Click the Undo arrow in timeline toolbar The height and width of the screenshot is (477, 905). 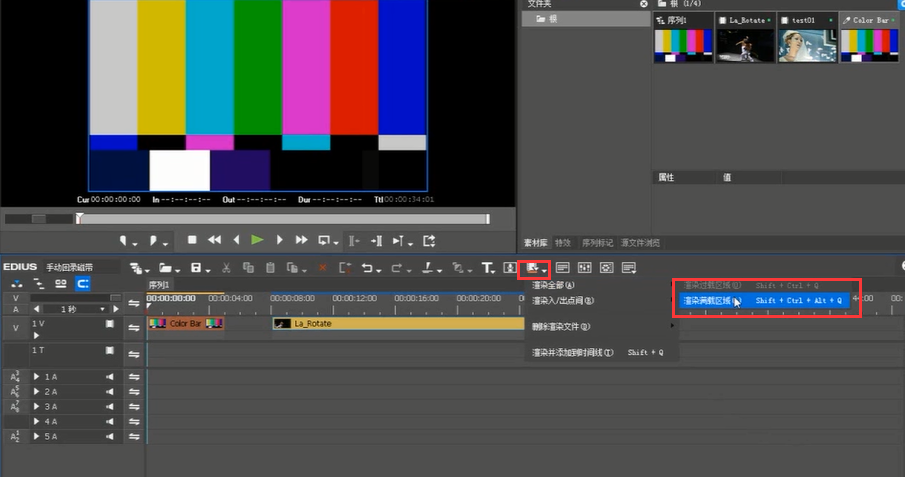pyautogui.click(x=368, y=268)
